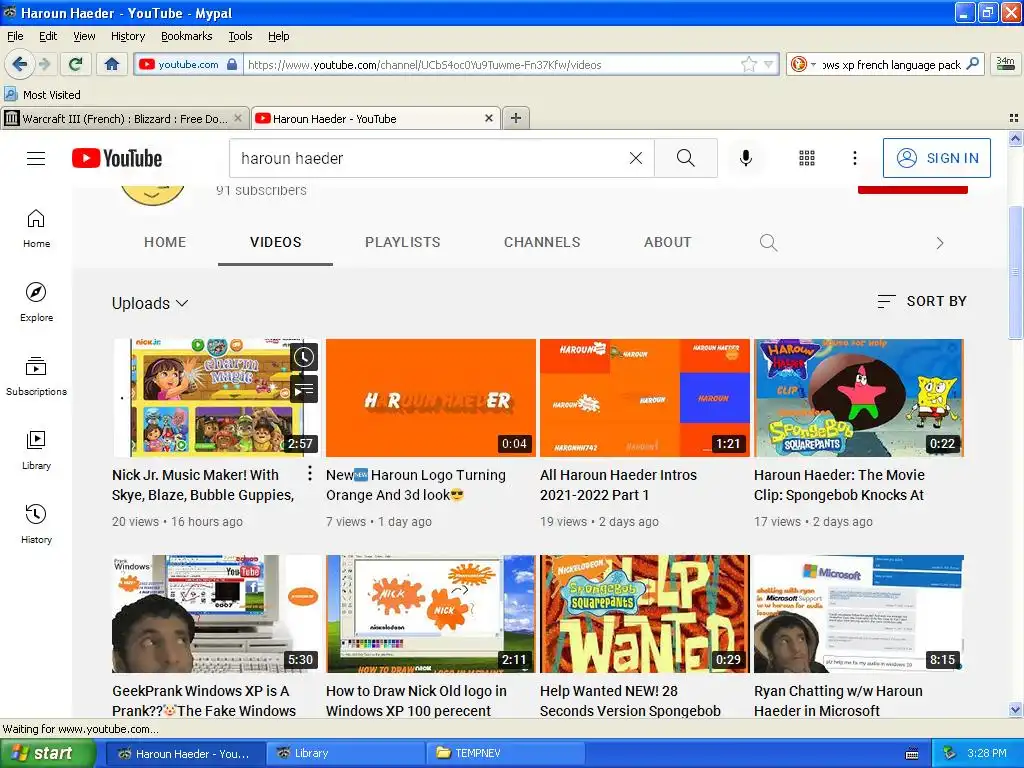The height and width of the screenshot is (768, 1024).
Task: Click the magnifier in browser search box
Action: 972,64
